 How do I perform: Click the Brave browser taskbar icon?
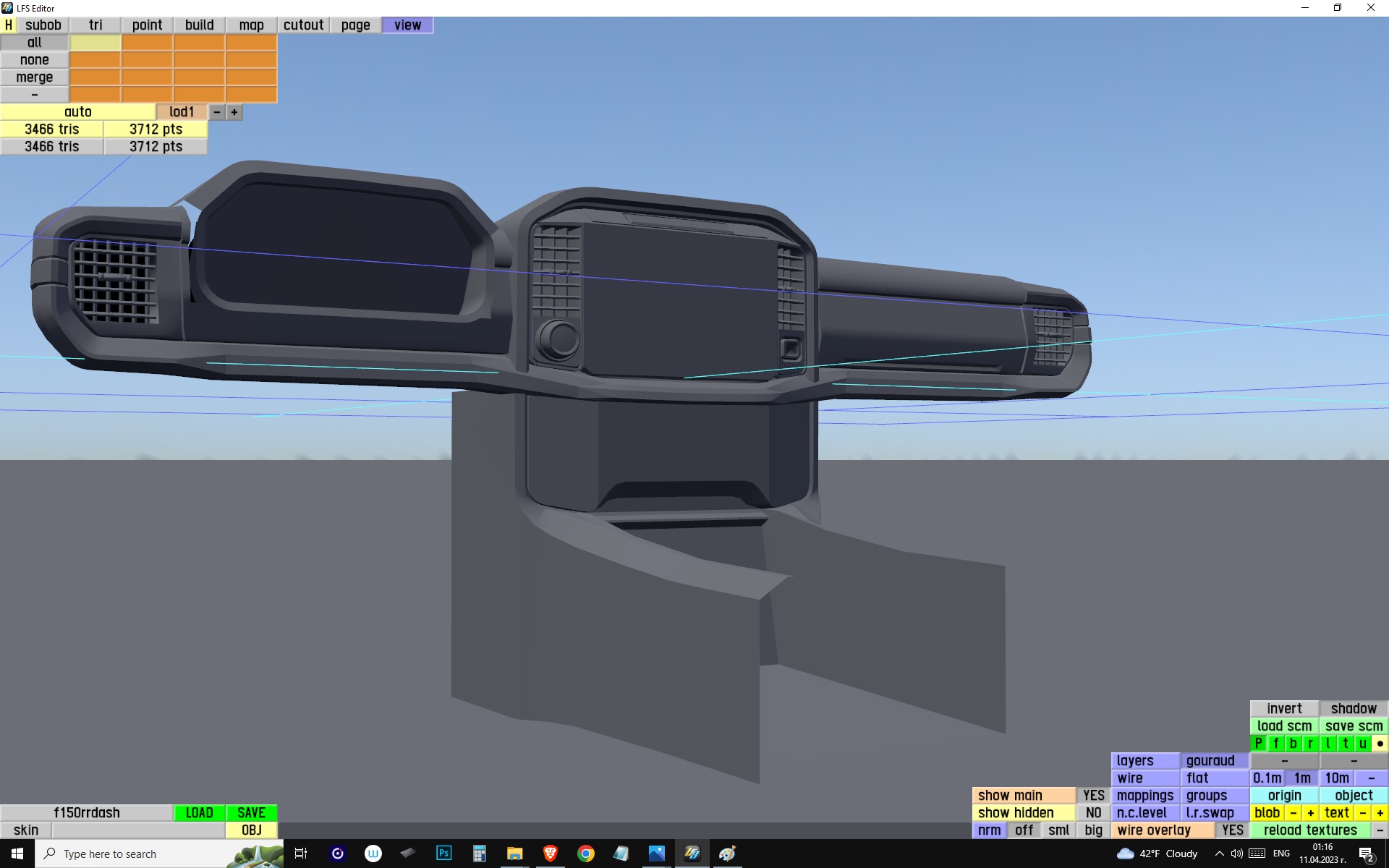550,854
